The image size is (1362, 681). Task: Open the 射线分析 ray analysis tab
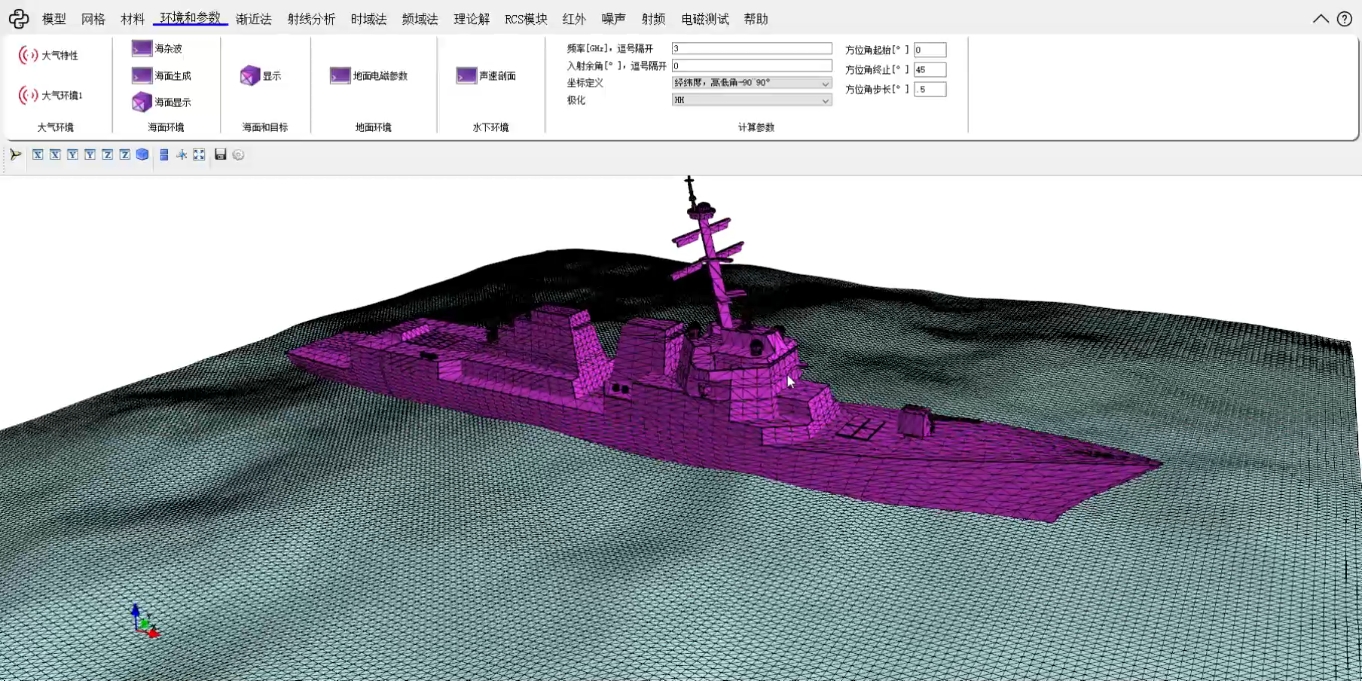pyautogui.click(x=311, y=19)
